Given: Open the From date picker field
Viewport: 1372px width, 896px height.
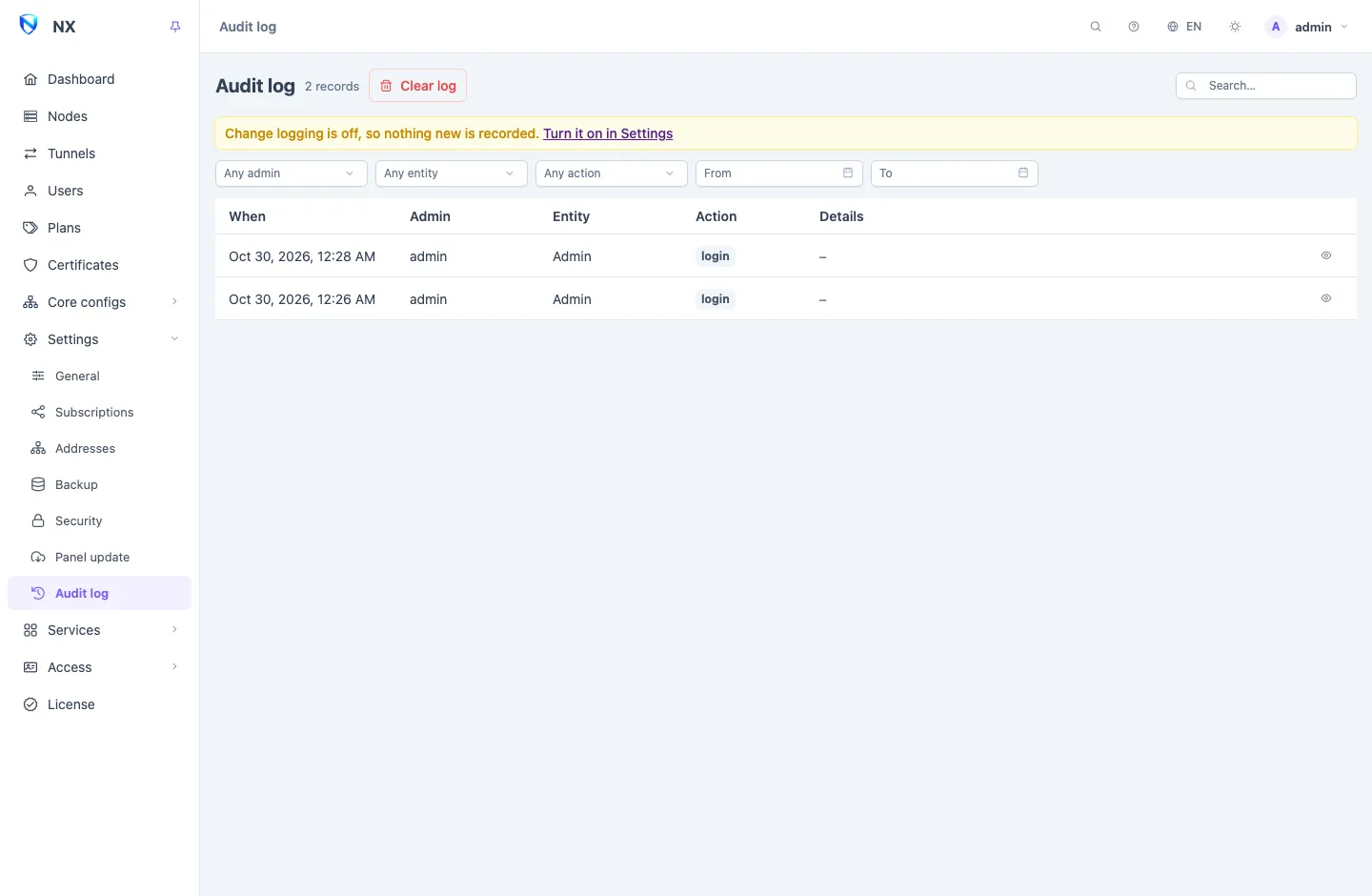Looking at the screenshot, I should click(x=779, y=173).
